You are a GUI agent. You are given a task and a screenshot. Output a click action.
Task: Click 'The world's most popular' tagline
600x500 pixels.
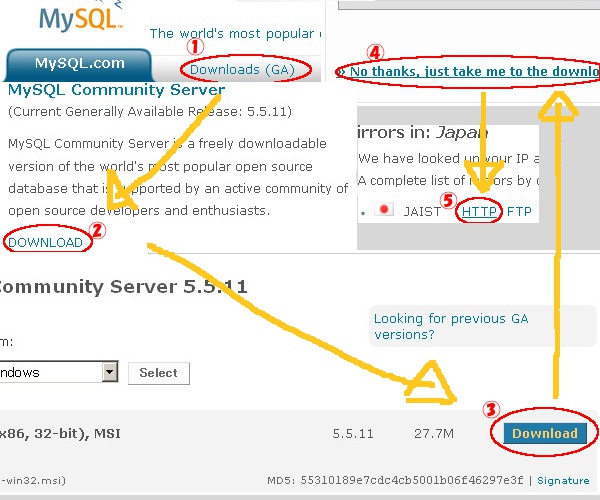[235, 34]
